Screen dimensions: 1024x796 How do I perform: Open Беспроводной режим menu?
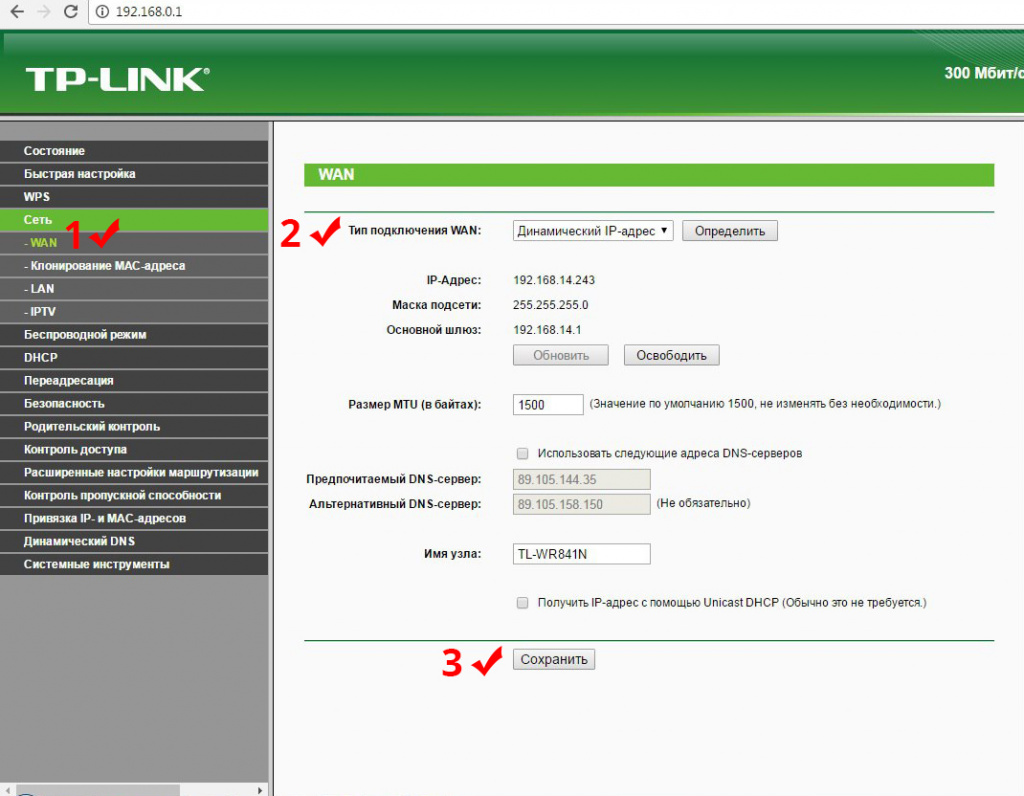(x=134, y=334)
